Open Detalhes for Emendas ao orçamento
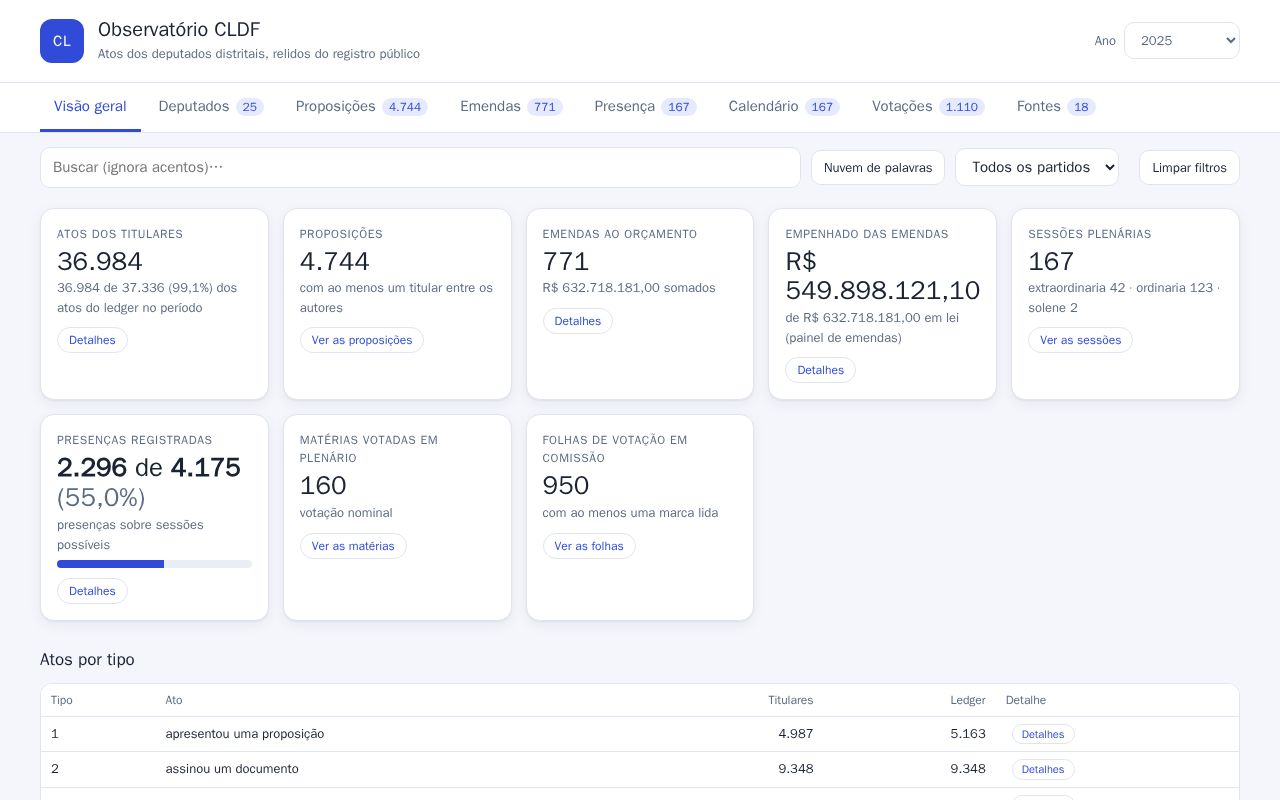This screenshot has width=1280, height=800. point(578,321)
